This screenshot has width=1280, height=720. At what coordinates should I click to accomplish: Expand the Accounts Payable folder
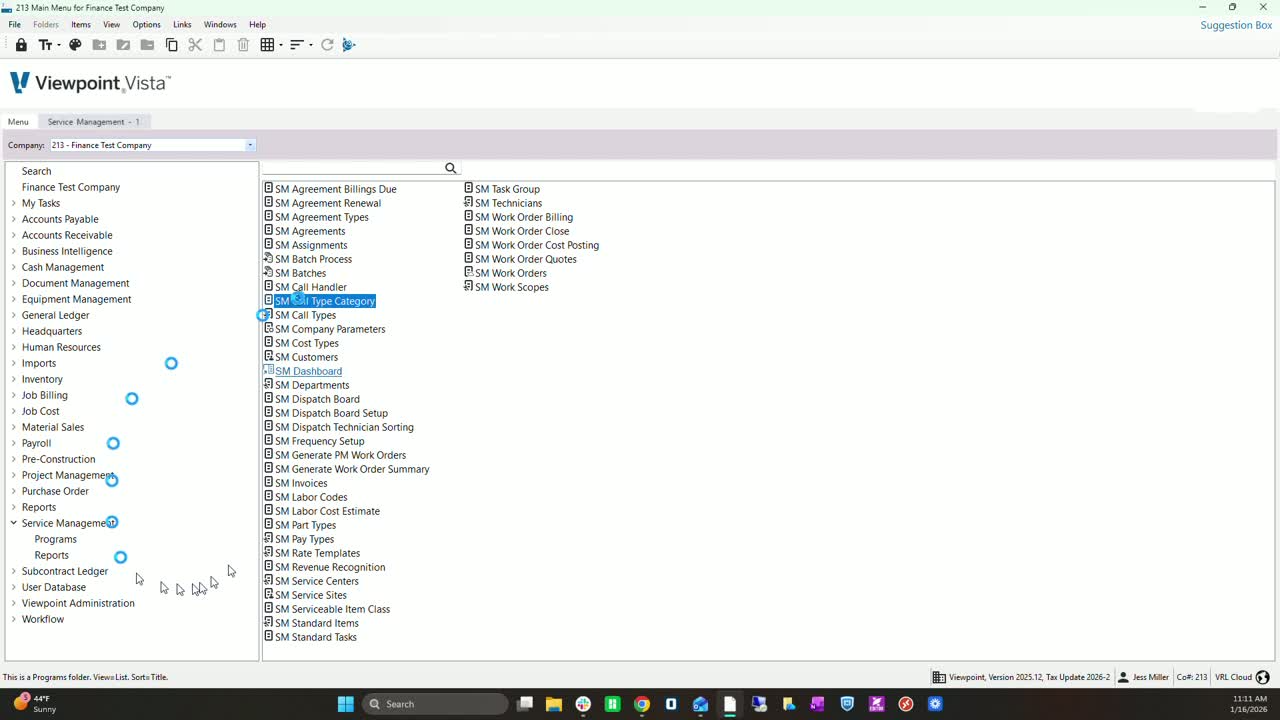tap(13, 219)
